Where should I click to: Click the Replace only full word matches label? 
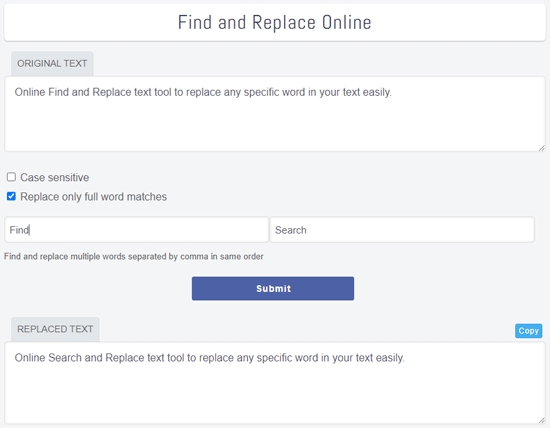(x=93, y=197)
